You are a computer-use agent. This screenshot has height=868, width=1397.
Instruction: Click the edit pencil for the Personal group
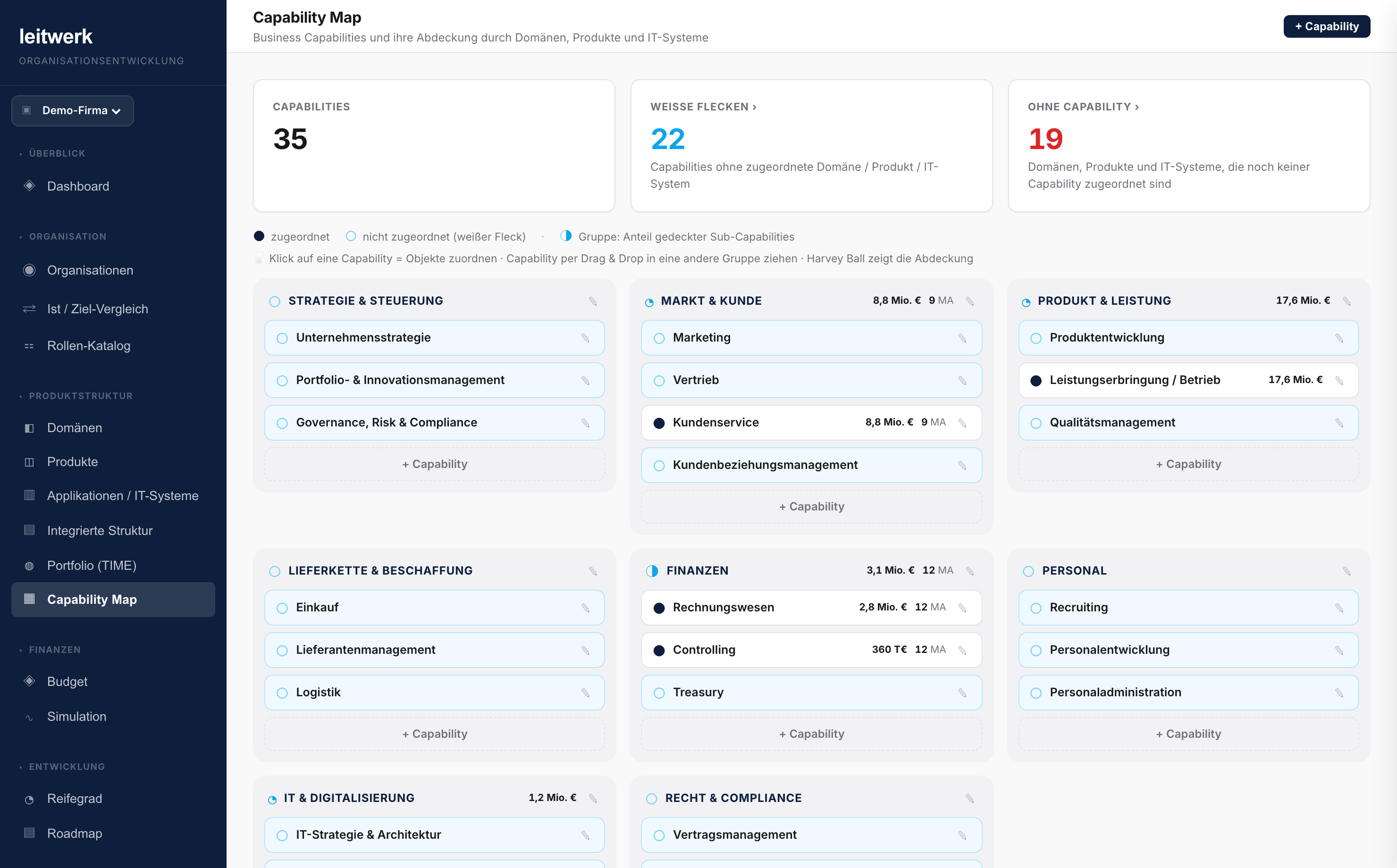(1347, 571)
